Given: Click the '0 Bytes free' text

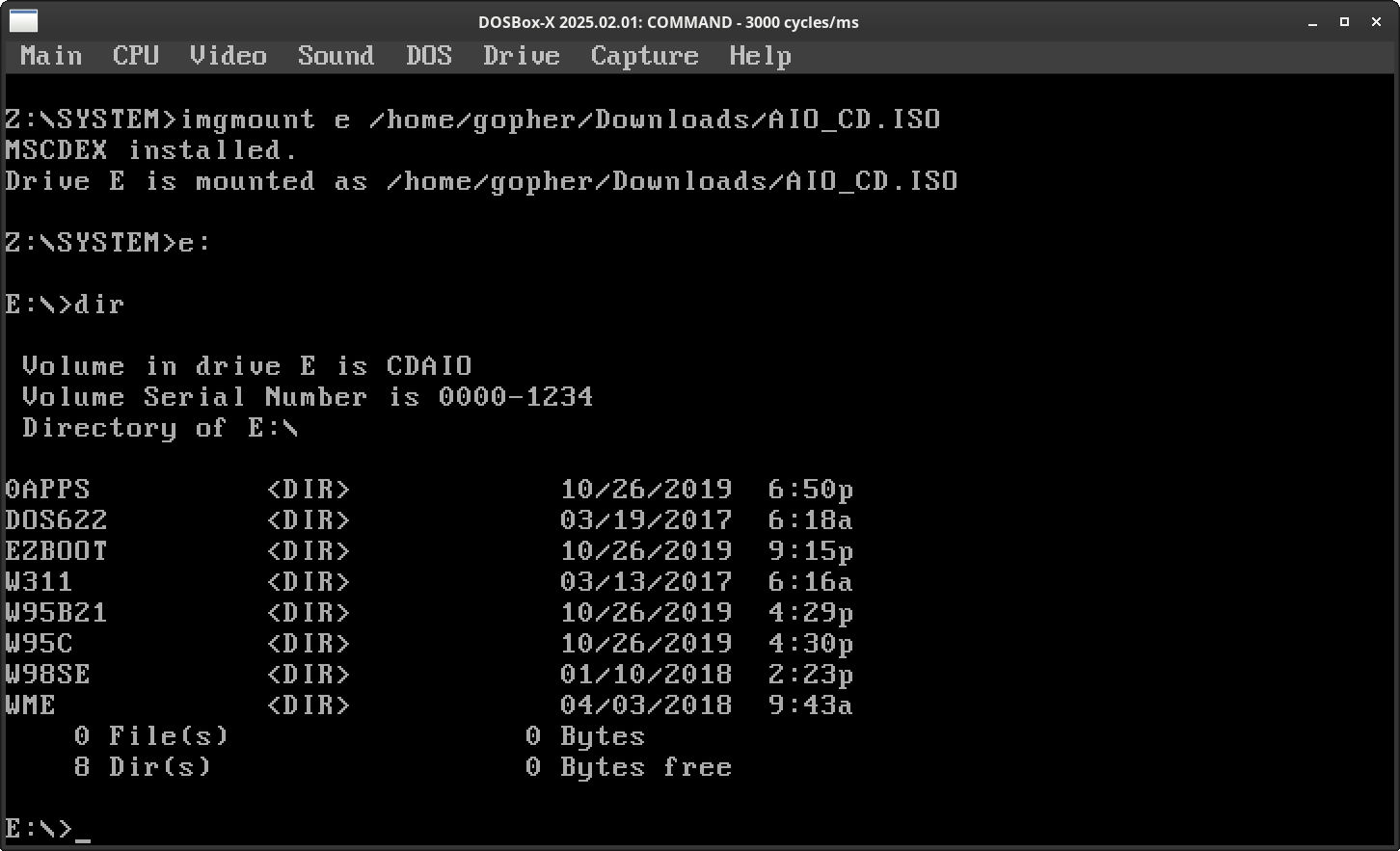Looking at the screenshot, I should click(629, 767).
